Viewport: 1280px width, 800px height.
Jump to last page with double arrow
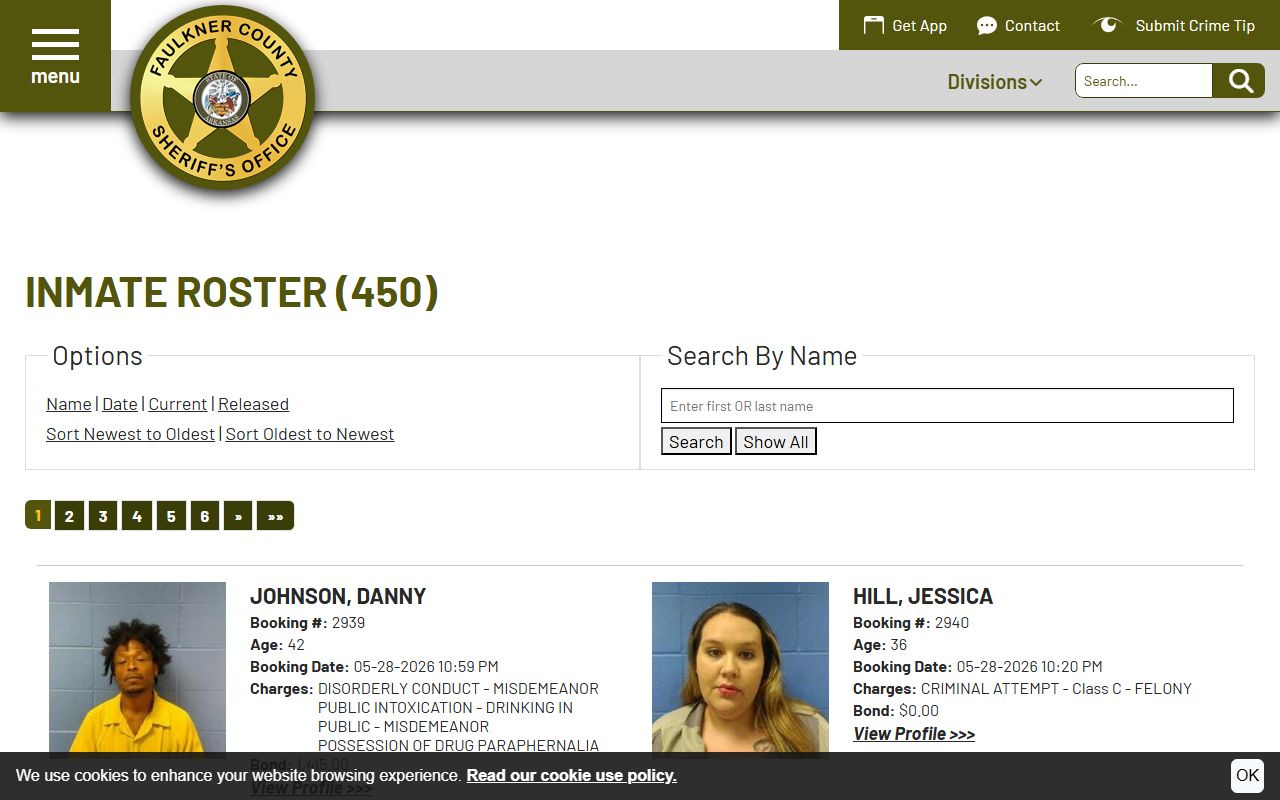click(x=275, y=516)
